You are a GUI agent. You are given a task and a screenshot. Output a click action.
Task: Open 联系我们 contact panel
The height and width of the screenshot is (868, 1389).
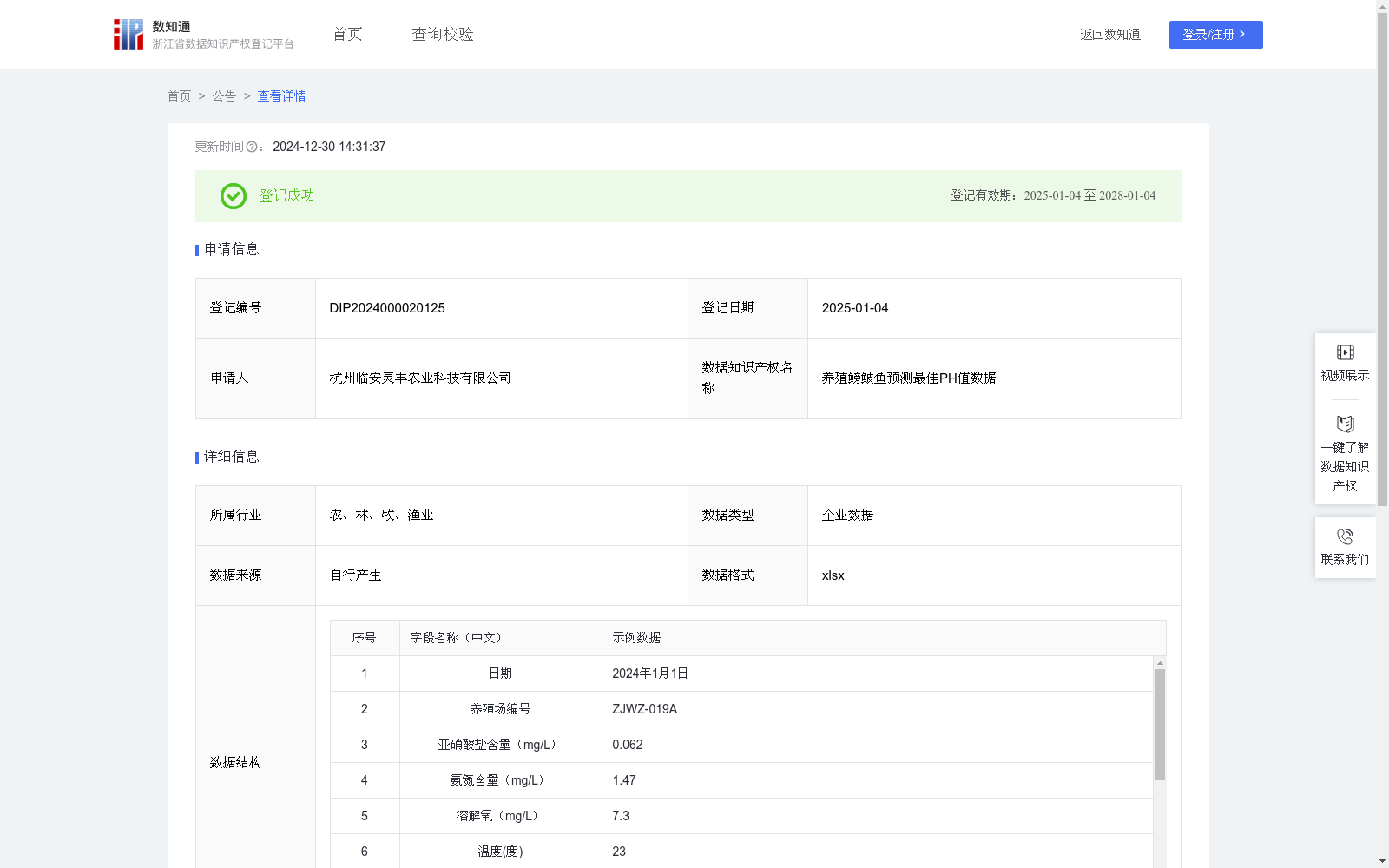coord(1345,548)
